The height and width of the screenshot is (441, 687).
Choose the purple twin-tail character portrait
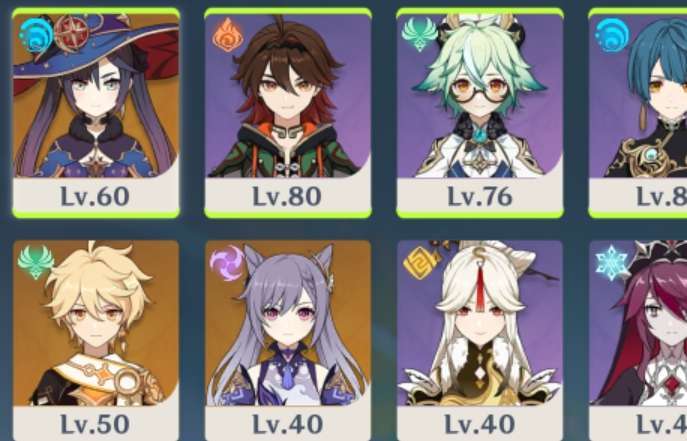pyautogui.click(x=288, y=323)
